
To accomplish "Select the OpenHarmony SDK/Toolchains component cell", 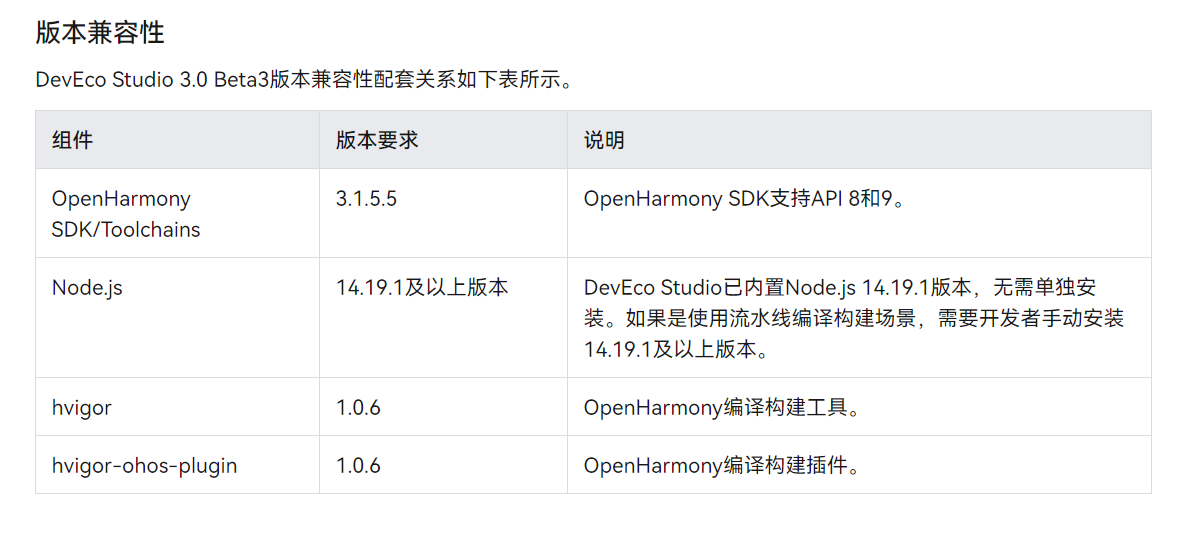I will click(126, 214).
